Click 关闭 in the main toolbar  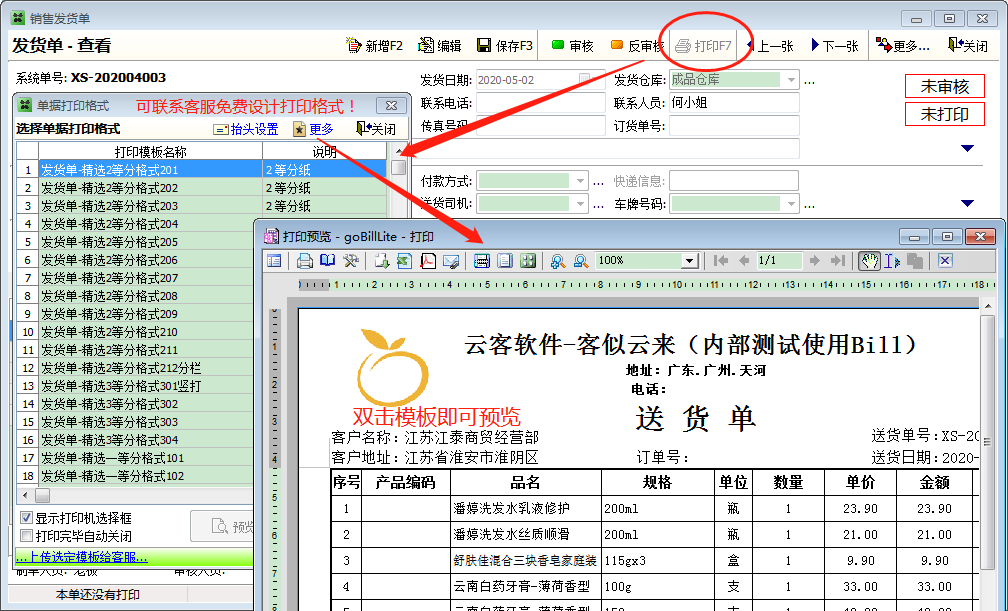point(968,46)
